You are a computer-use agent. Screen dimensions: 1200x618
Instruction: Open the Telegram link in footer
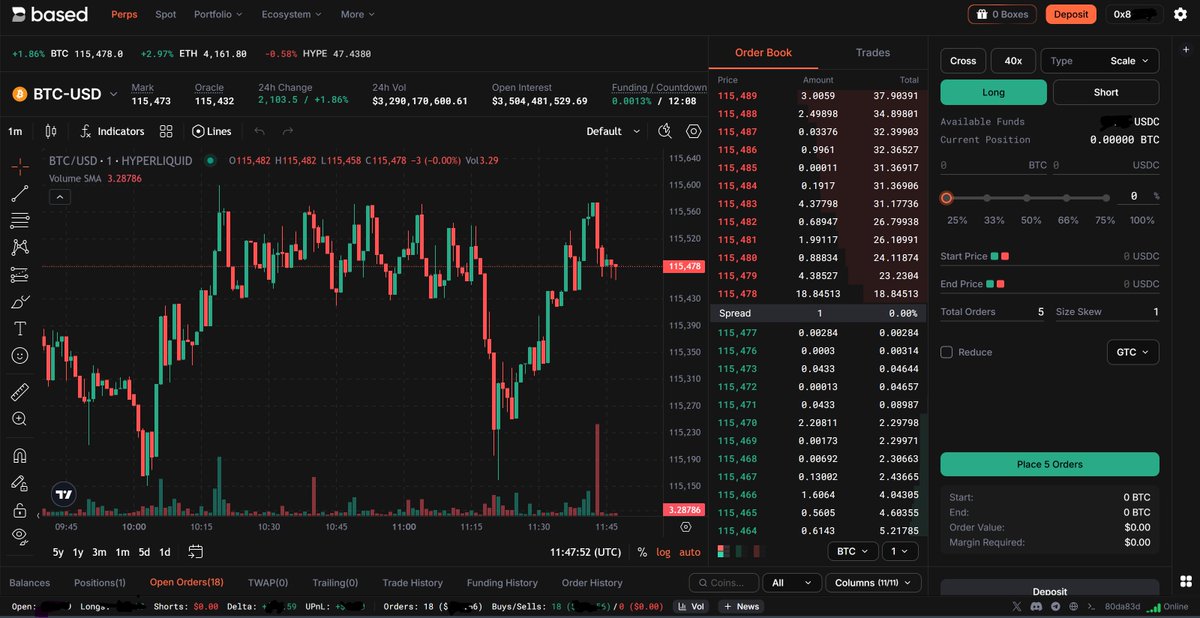coord(1054,606)
